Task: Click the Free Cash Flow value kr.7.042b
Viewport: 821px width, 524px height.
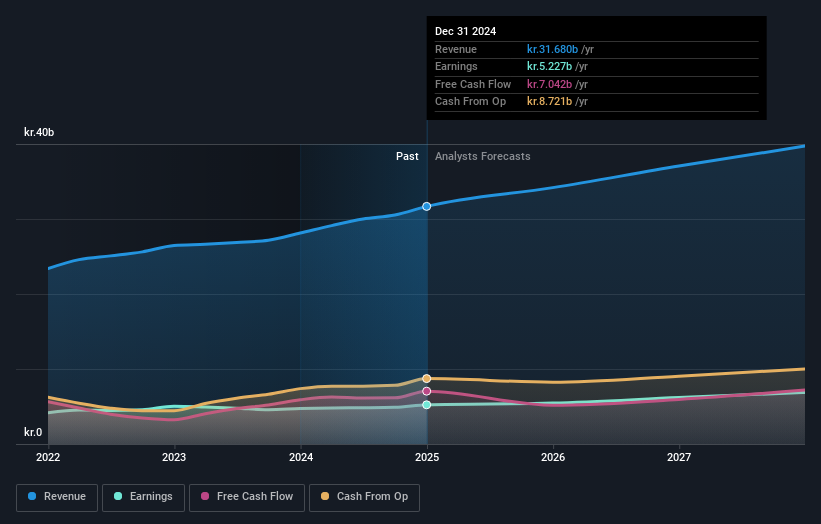Action: (x=549, y=84)
